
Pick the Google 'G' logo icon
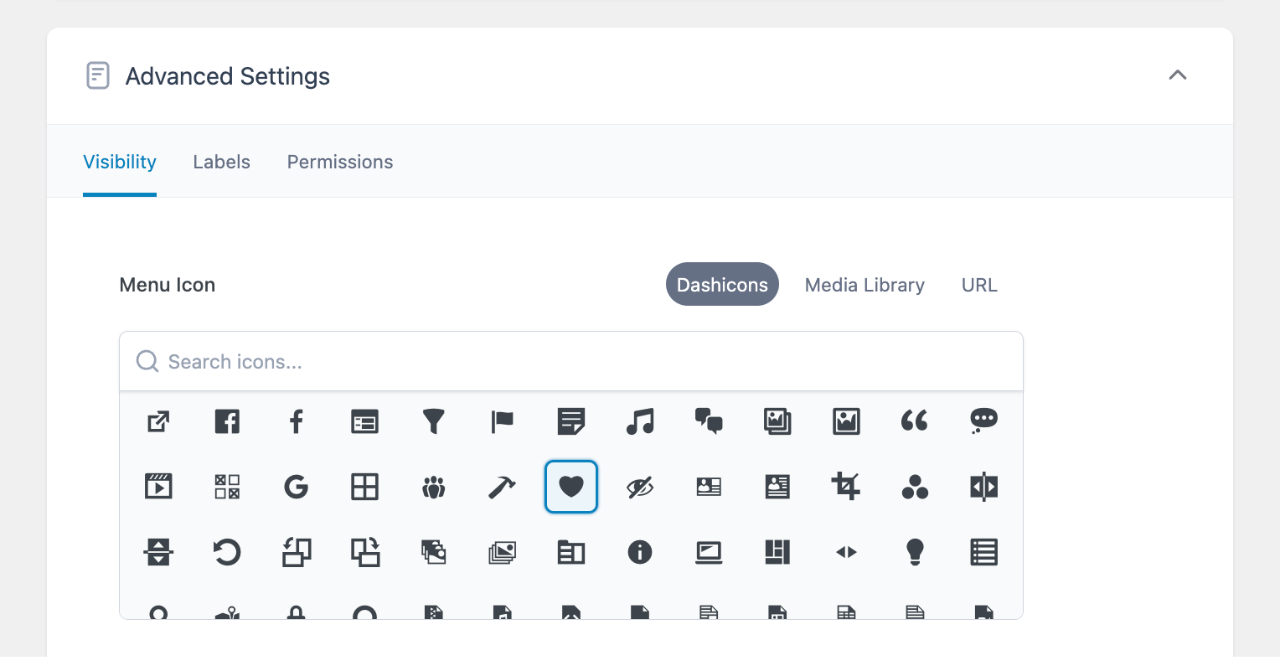point(296,487)
